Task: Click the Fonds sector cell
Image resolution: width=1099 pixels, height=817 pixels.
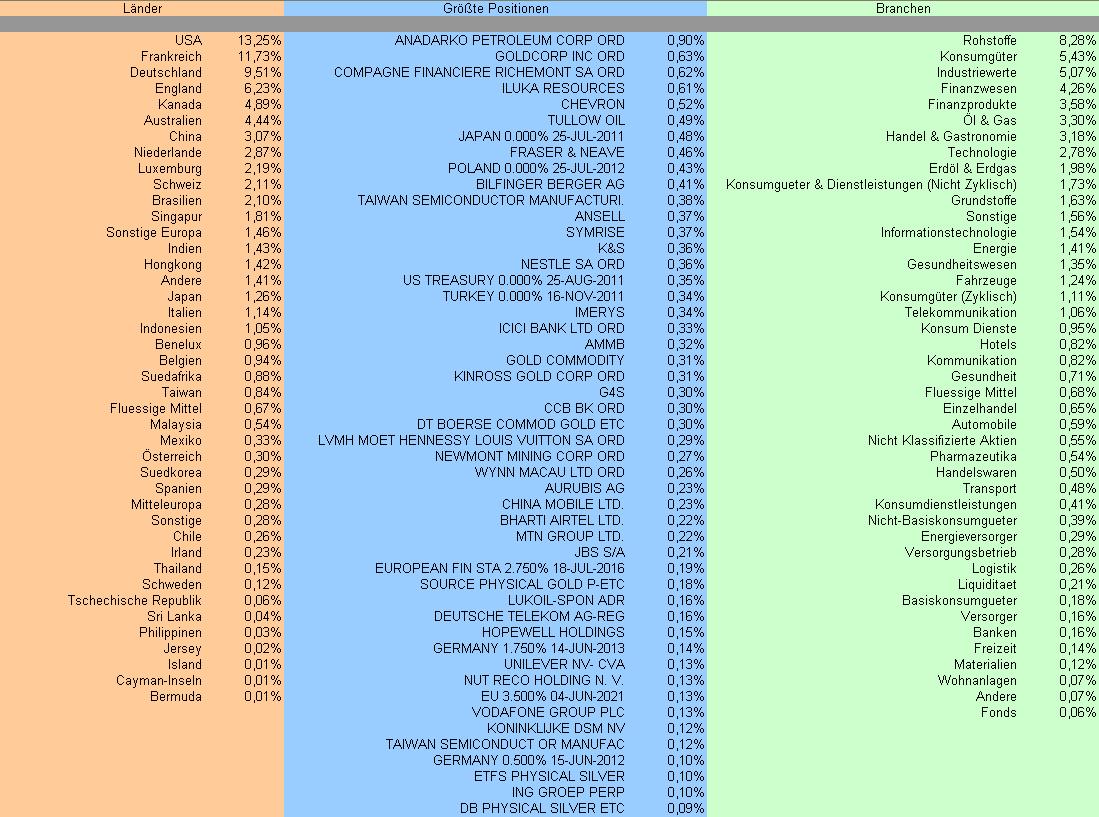Action: coord(998,713)
